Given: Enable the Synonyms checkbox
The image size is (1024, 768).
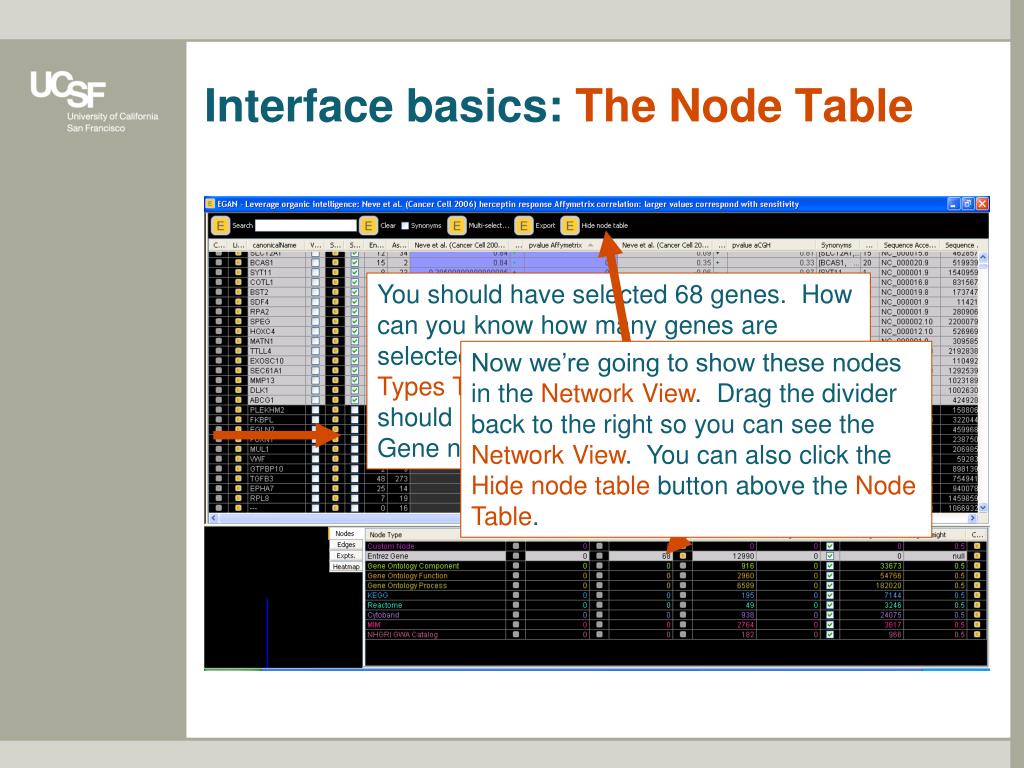Looking at the screenshot, I should pos(405,225).
